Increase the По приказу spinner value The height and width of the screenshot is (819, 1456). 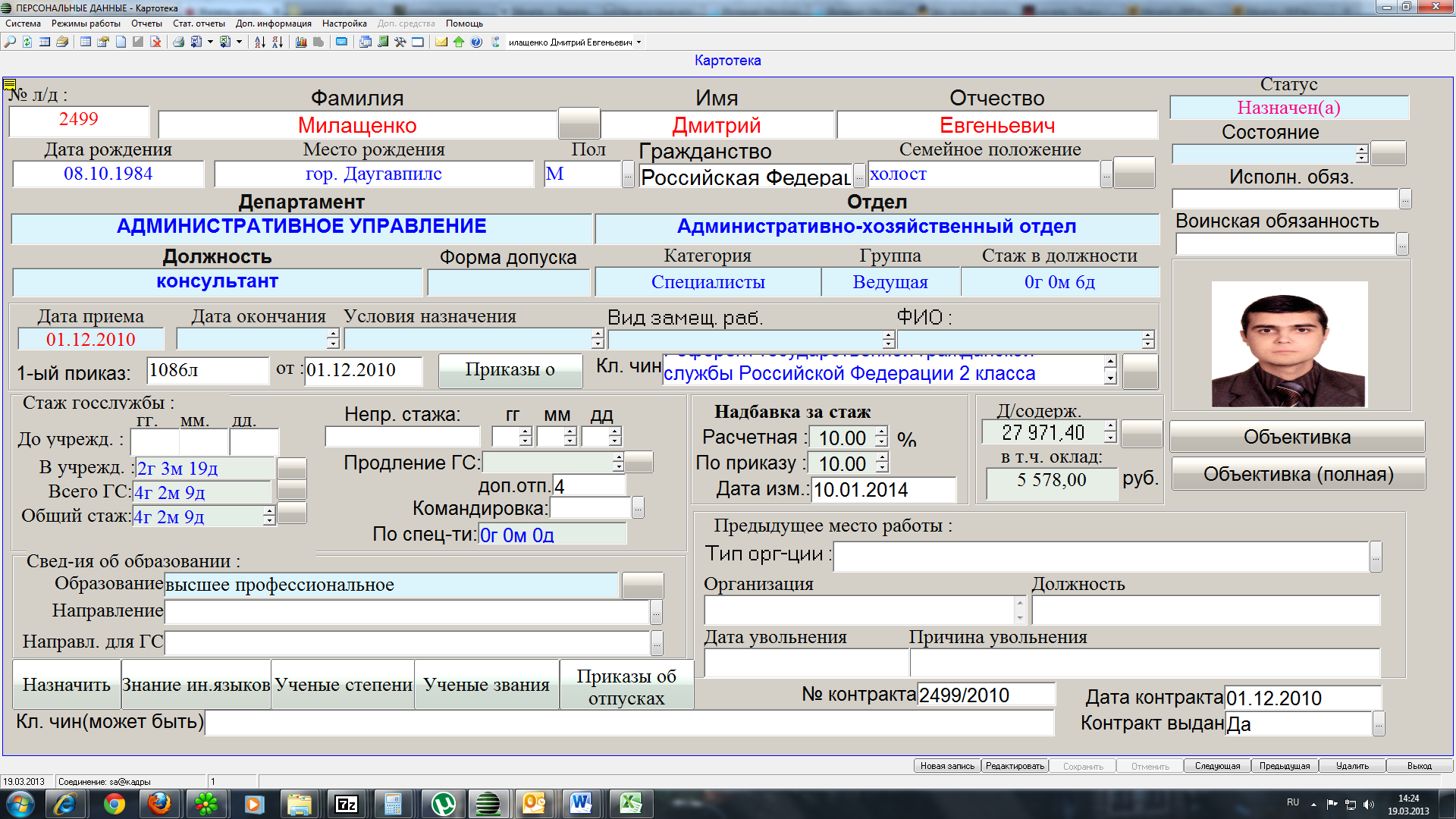pos(881,458)
